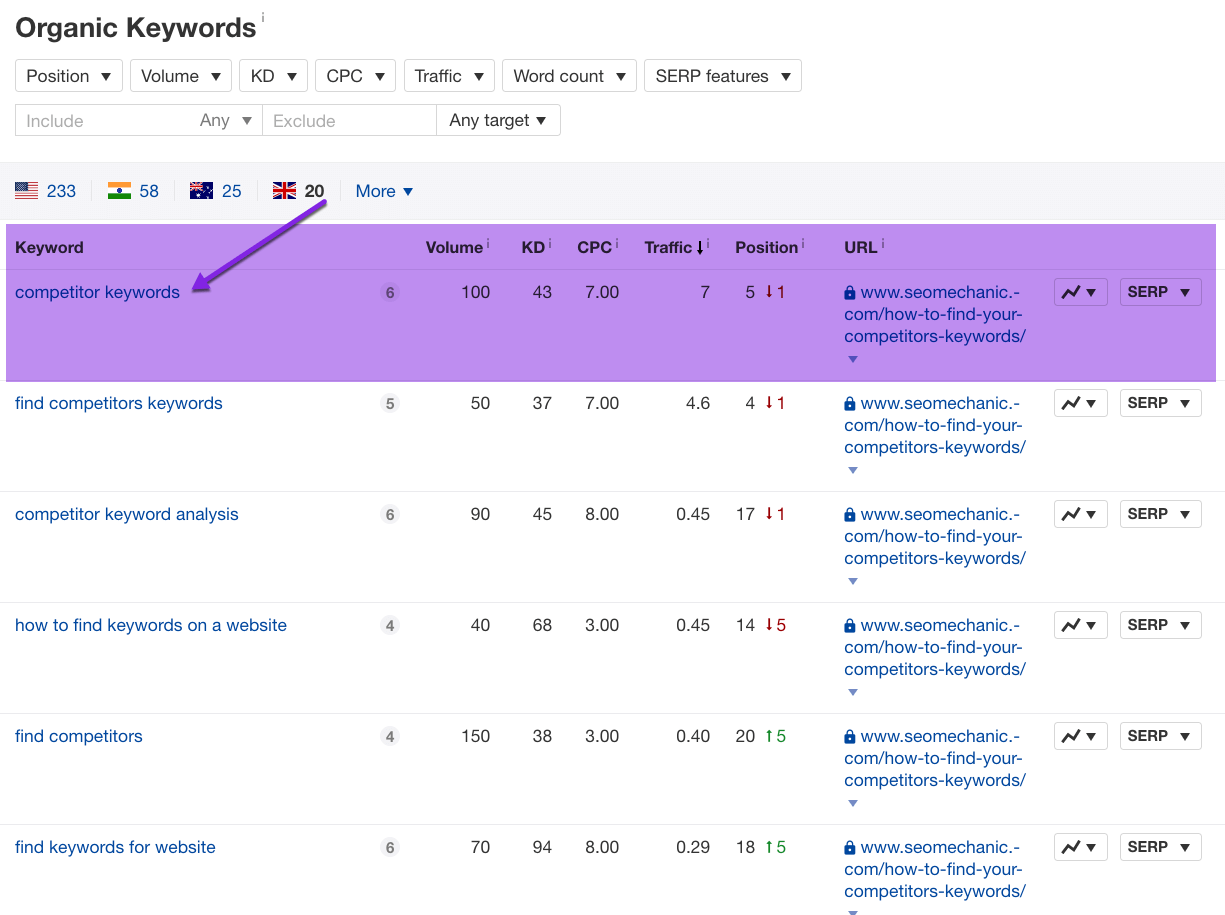Expand the Any target dropdown
The height and width of the screenshot is (915, 1225).
click(498, 120)
